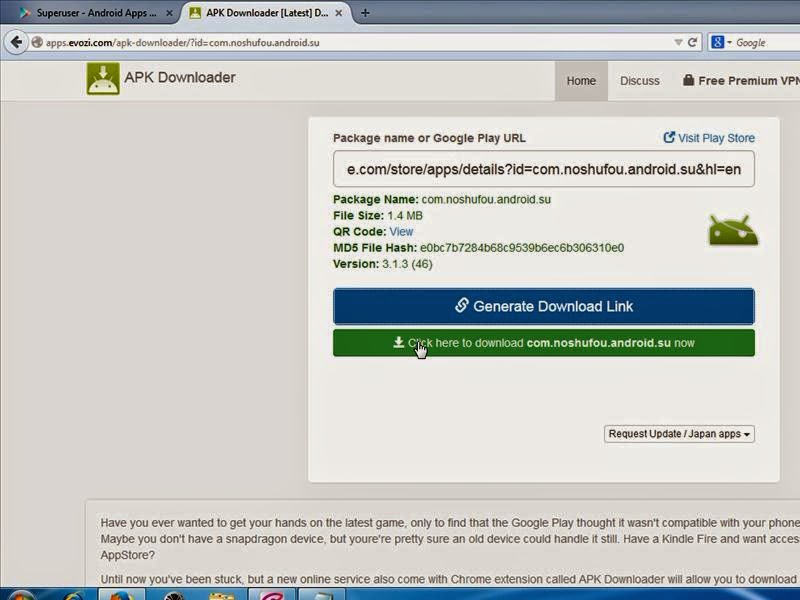Click the Android robot app icon
The height and width of the screenshot is (600, 800).
click(x=733, y=231)
